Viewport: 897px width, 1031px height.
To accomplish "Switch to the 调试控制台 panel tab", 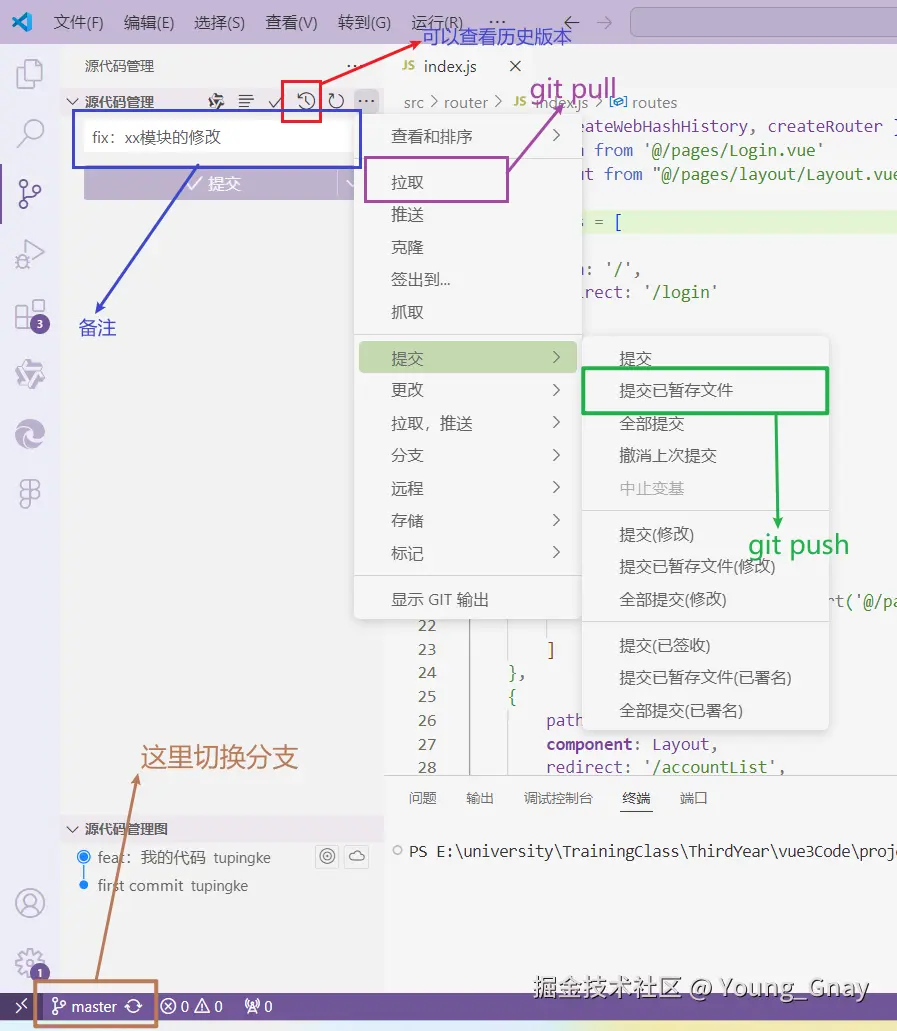I will click(558, 798).
